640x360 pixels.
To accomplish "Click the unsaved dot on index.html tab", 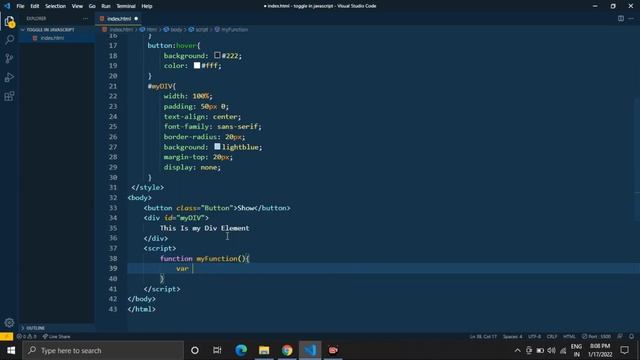I will [x=136, y=18].
